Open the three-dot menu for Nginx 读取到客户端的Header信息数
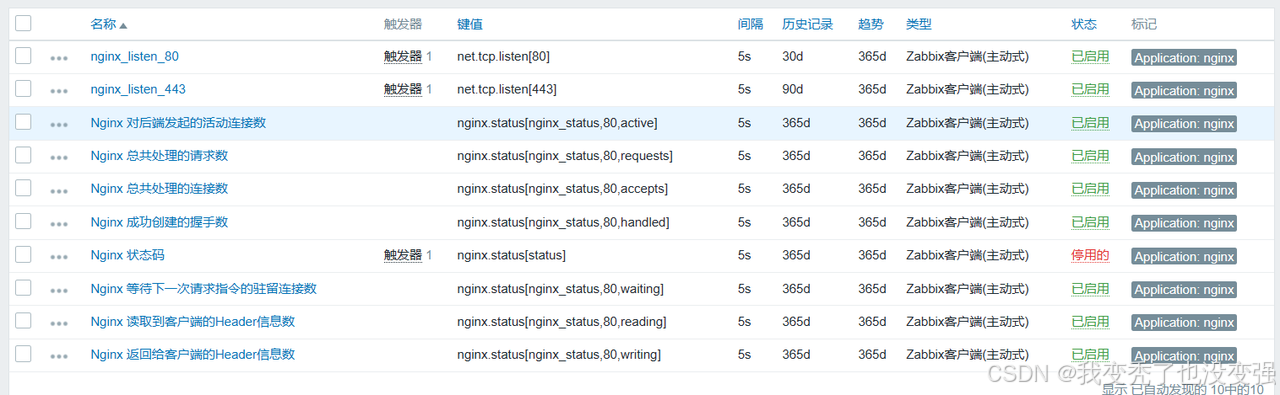 click(59, 323)
